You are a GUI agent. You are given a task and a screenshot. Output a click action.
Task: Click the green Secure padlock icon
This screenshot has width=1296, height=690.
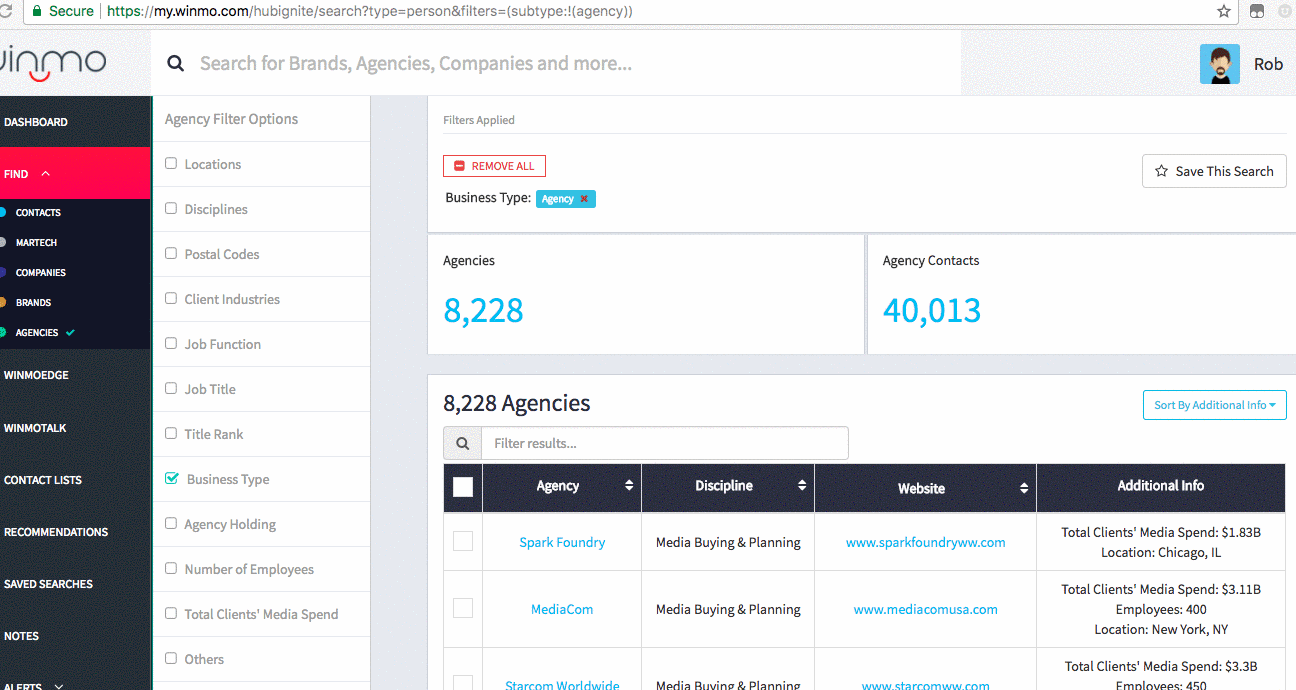[37, 11]
